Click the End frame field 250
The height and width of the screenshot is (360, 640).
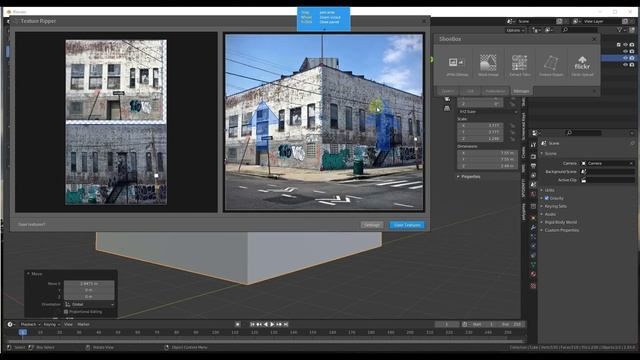click(511, 324)
